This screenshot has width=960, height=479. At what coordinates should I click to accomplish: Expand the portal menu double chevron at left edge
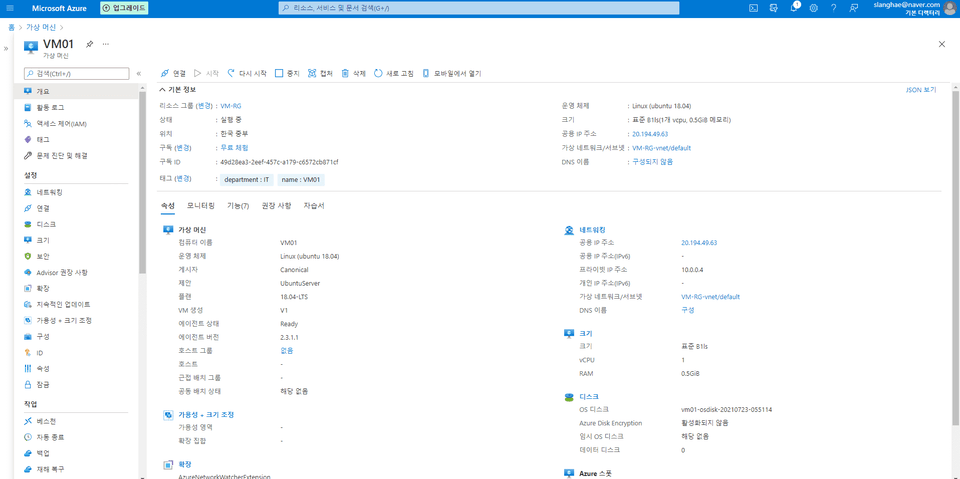coord(6,48)
